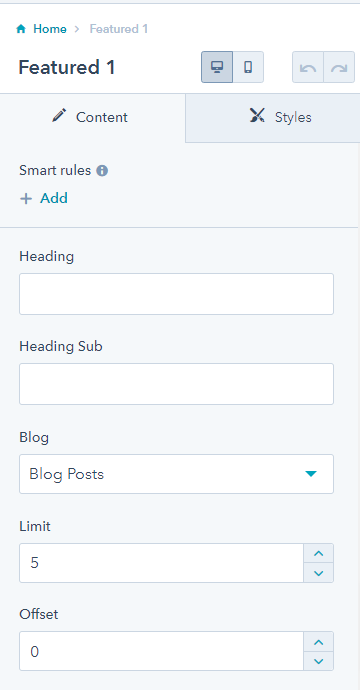Click the brush icon on Styles tab
This screenshot has width=360, height=690.
click(257, 116)
